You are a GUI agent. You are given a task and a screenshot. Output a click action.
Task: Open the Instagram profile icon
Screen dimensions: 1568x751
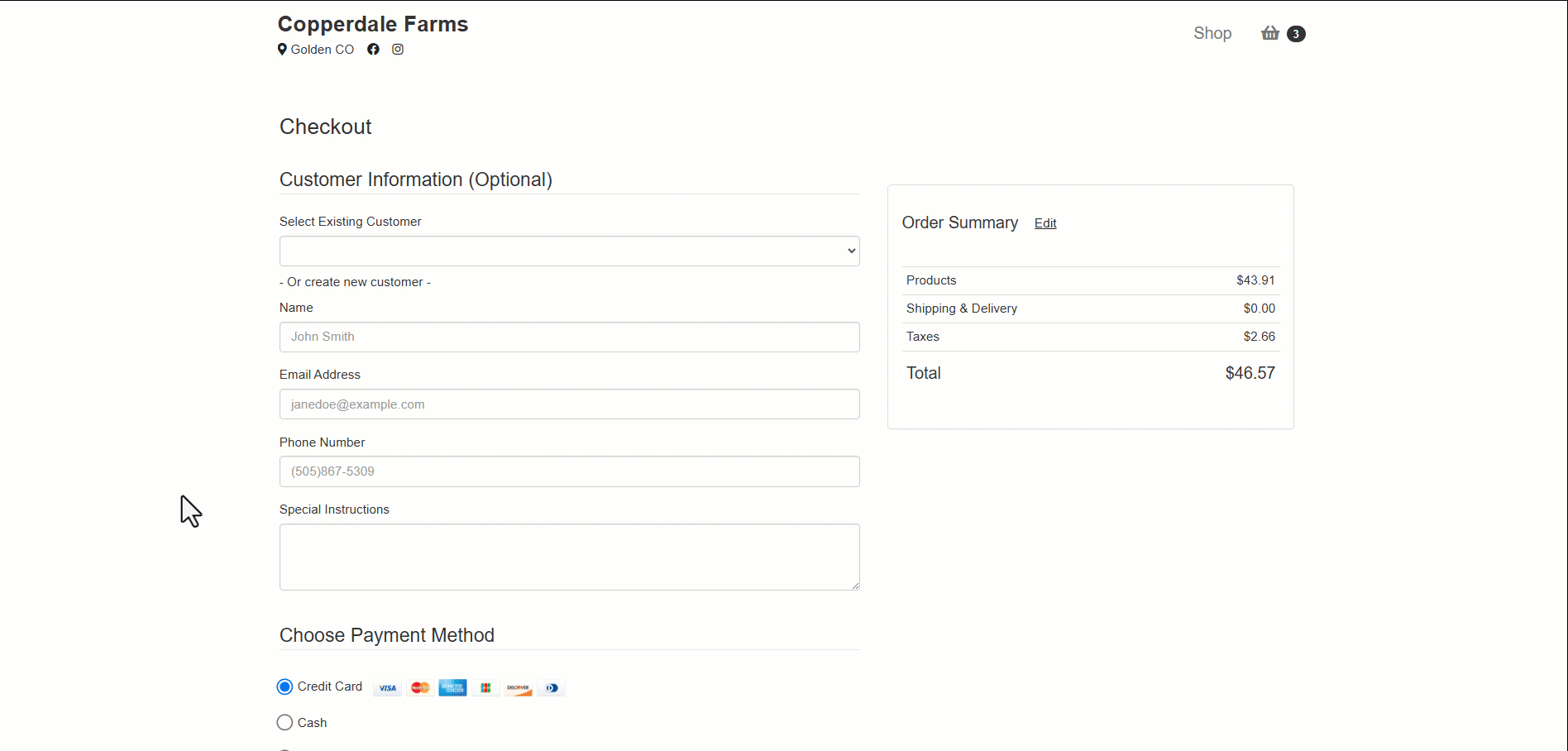tap(398, 50)
